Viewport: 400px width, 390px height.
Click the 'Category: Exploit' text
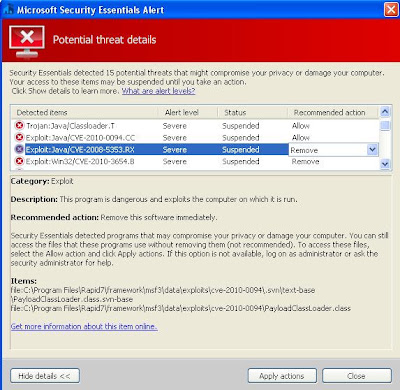pyautogui.click(x=42, y=181)
